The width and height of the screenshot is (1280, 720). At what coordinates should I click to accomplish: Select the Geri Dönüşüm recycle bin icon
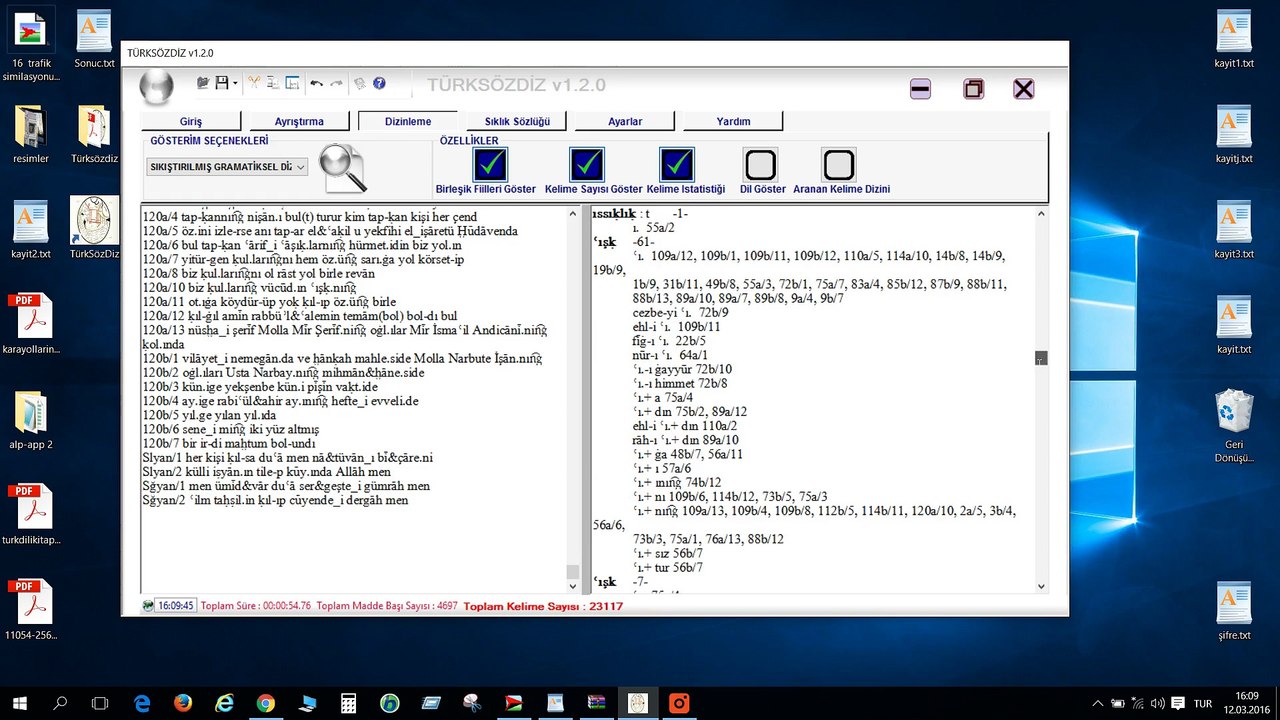click(x=1234, y=427)
